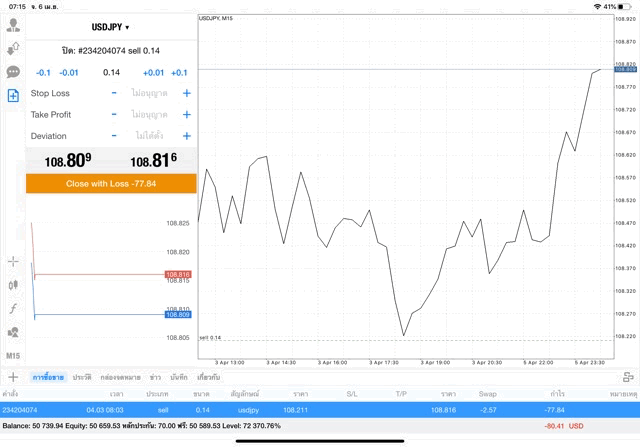This screenshot has height=447, width=640.
Task: Open the chat messages icon
Action: point(13,72)
